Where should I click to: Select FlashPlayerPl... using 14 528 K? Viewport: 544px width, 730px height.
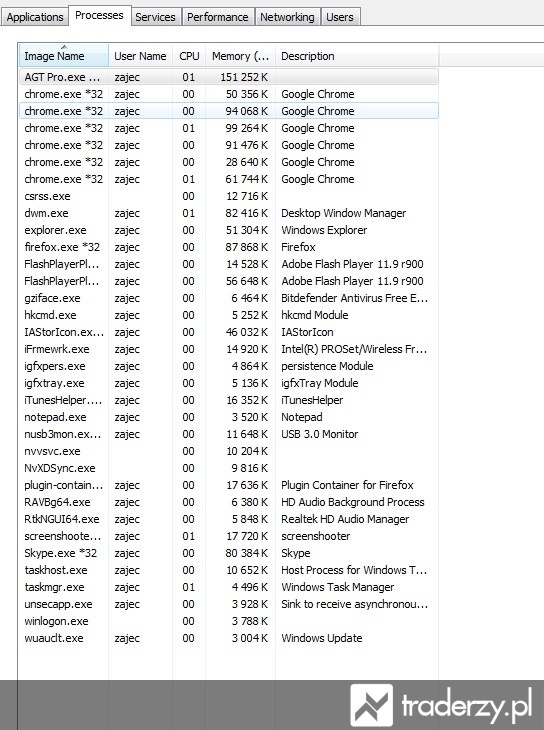click(229, 264)
